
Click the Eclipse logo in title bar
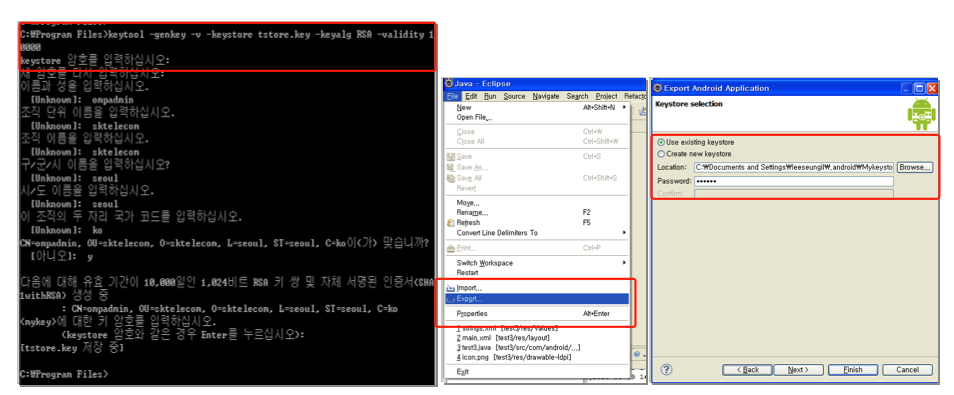click(449, 83)
